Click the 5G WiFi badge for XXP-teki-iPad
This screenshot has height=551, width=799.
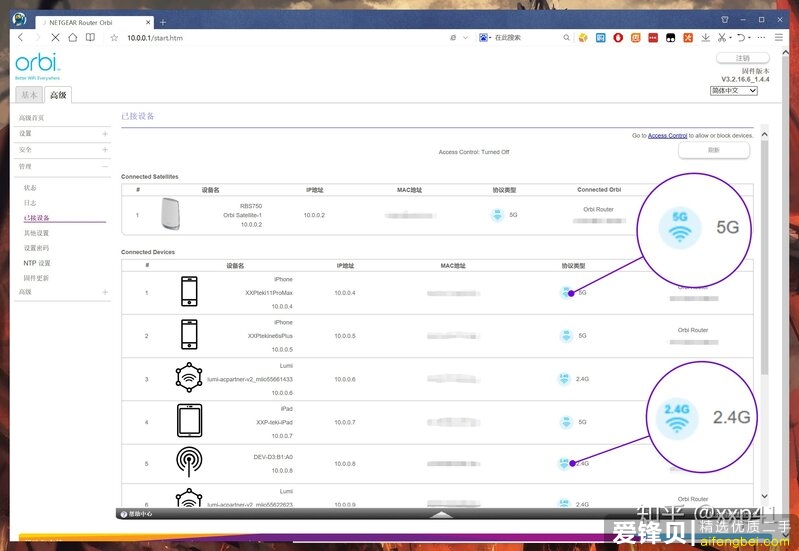[x=566, y=422]
